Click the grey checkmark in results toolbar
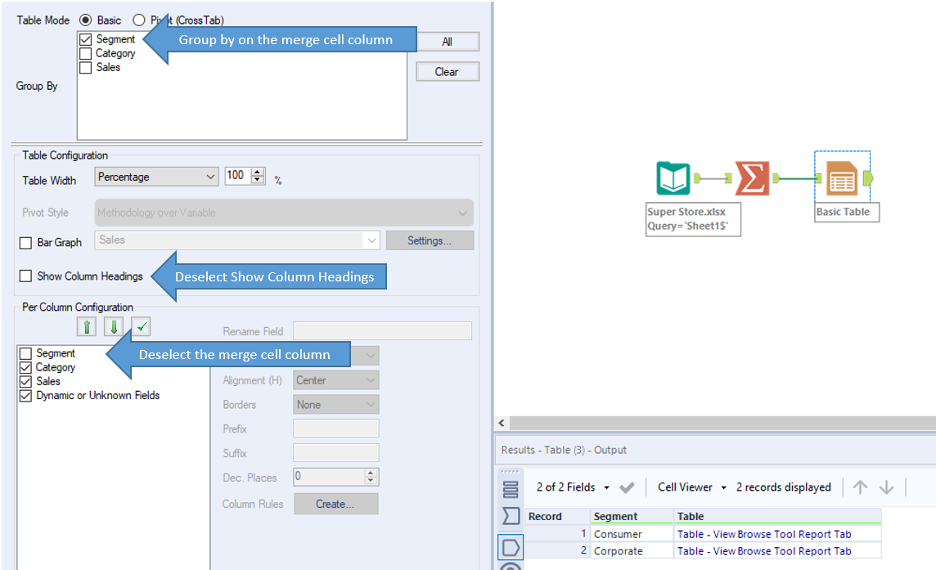936x570 pixels. (627, 488)
